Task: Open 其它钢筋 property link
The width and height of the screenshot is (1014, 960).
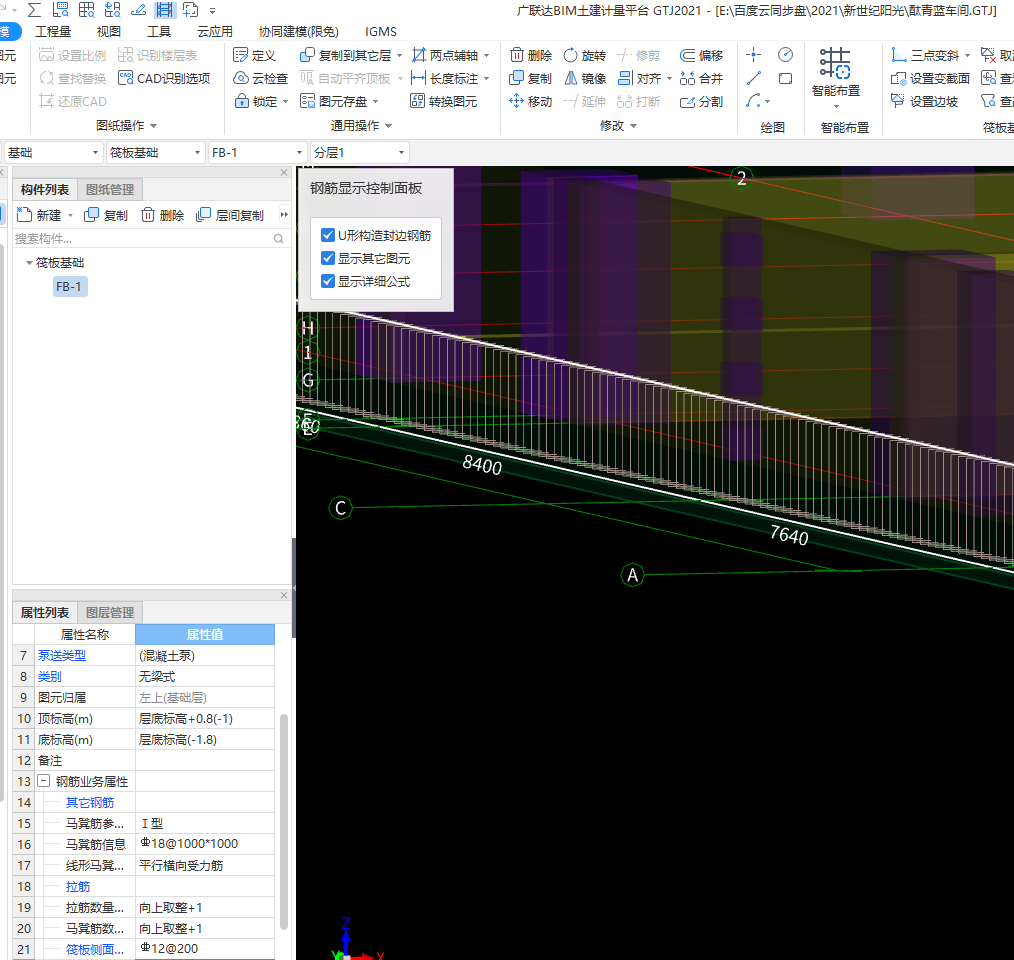Action: point(90,803)
